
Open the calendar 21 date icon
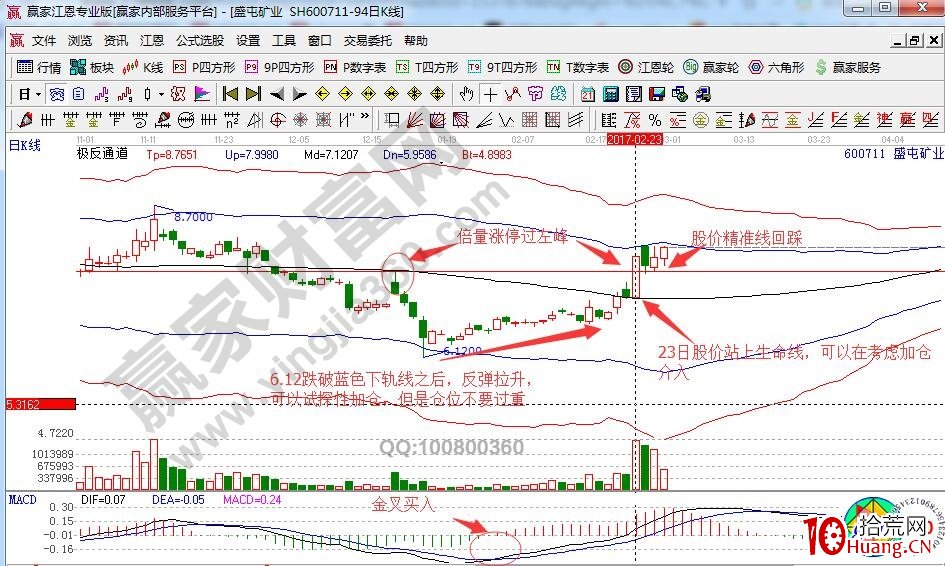click(x=588, y=94)
